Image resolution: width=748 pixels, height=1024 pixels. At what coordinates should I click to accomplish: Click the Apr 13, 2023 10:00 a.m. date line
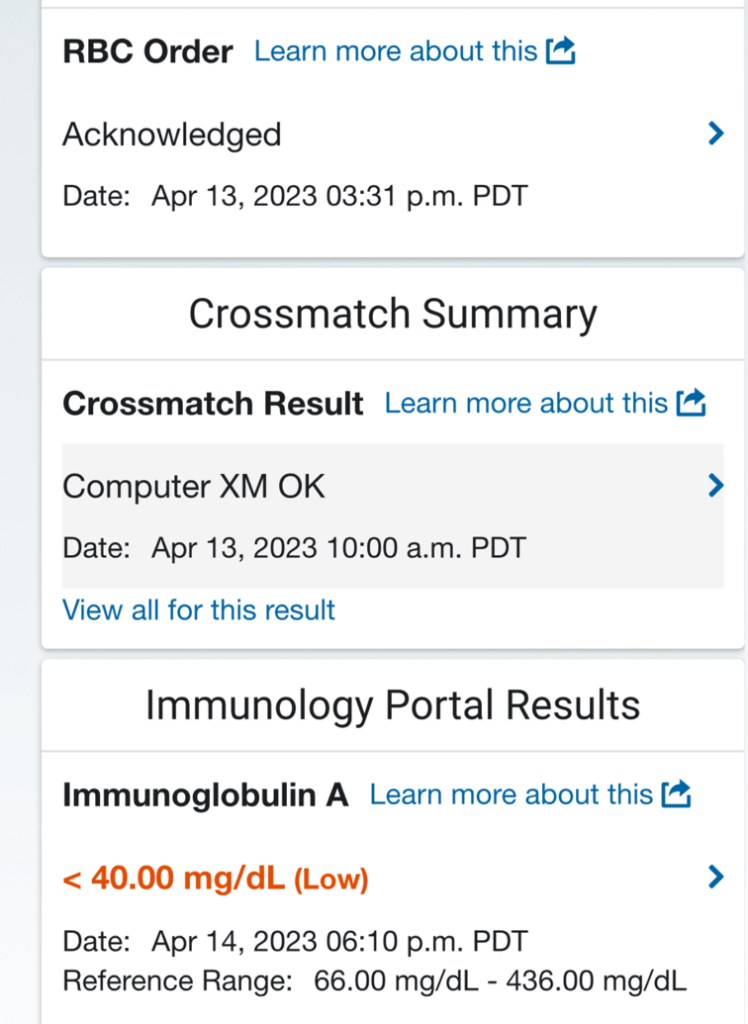tap(295, 547)
